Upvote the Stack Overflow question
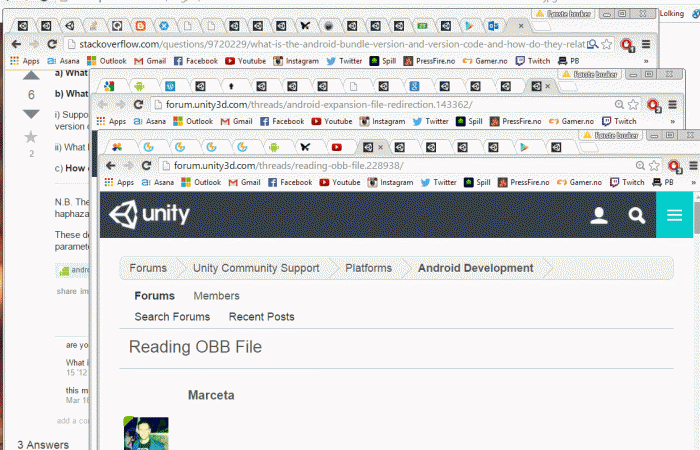 coord(31,75)
